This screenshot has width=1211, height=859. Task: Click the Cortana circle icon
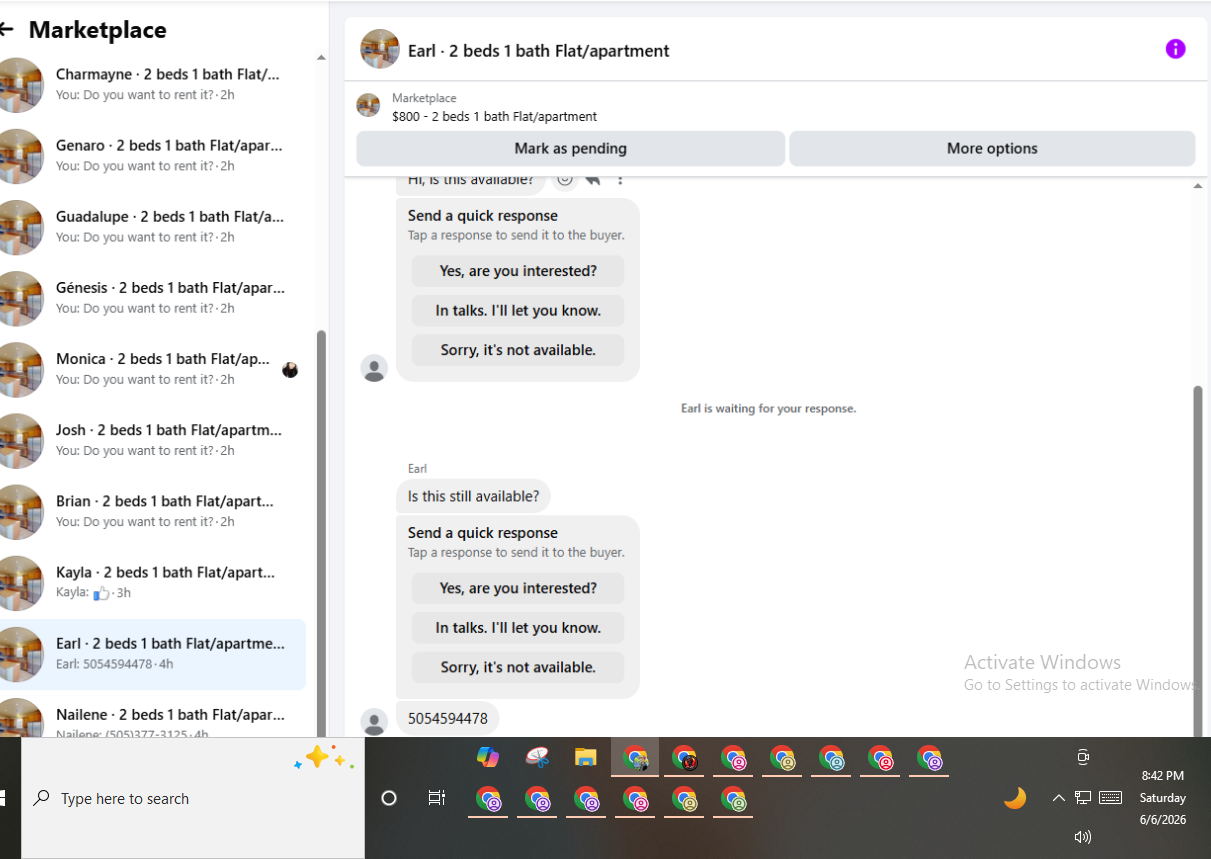(x=390, y=798)
